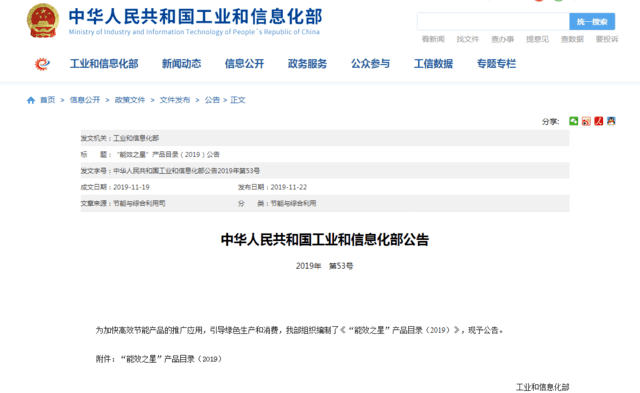The height and width of the screenshot is (393, 640).
Task: Open 专题专栏 navigation menu
Action: point(496,64)
